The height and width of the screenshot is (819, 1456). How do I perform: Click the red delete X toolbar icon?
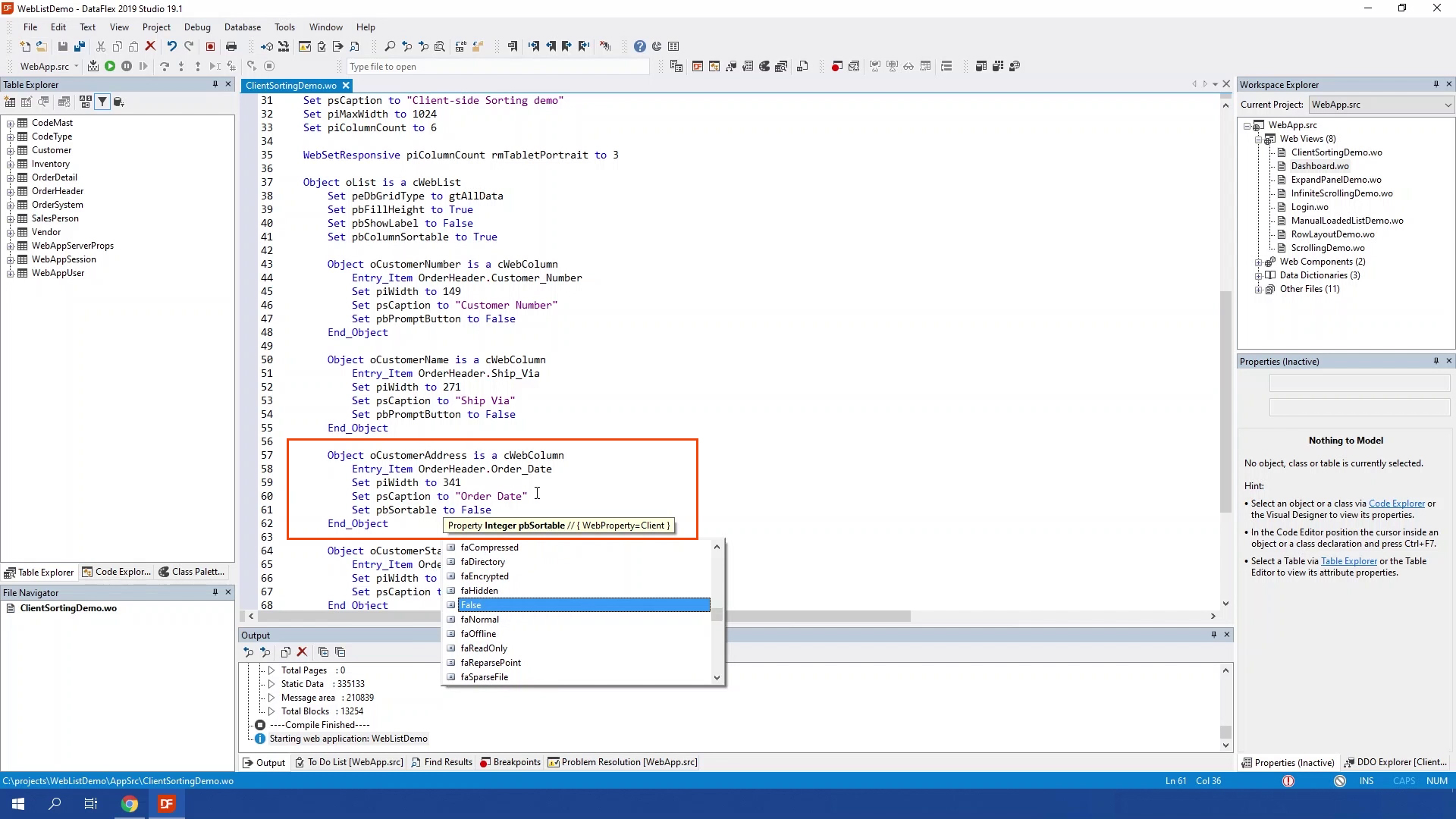coord(150,46)
